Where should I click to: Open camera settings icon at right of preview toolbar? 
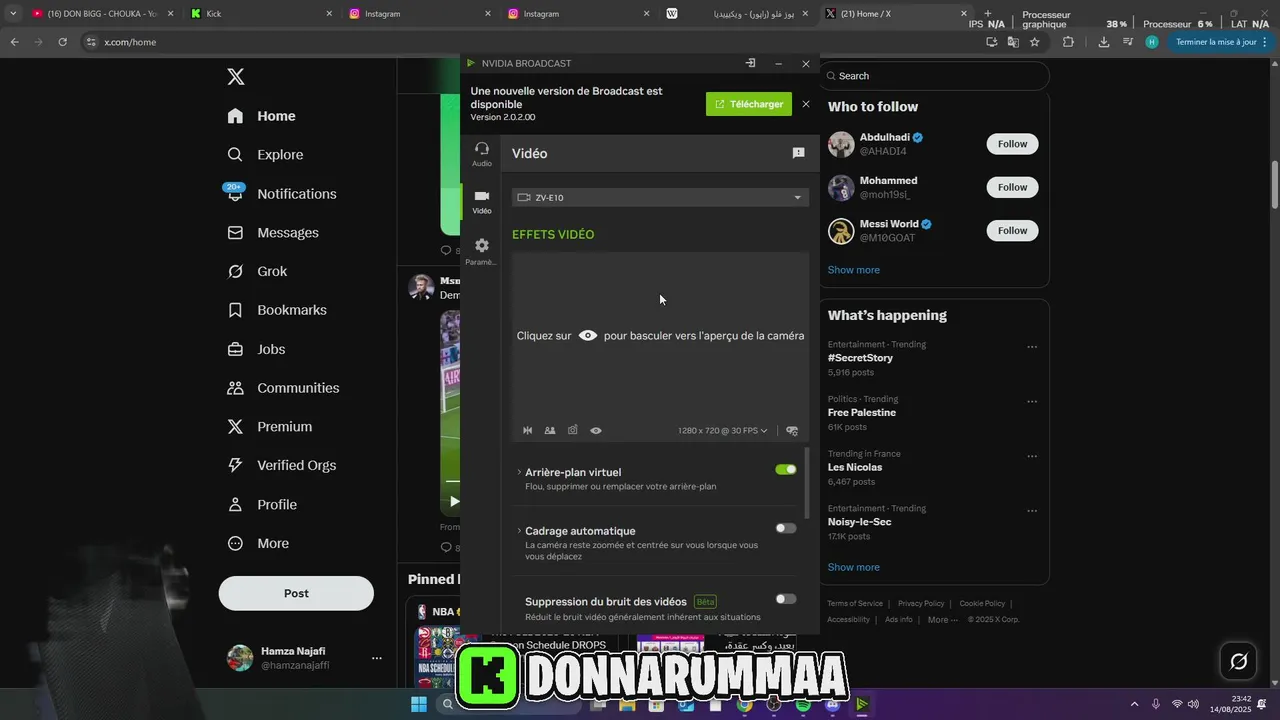[x=792, y=430]
